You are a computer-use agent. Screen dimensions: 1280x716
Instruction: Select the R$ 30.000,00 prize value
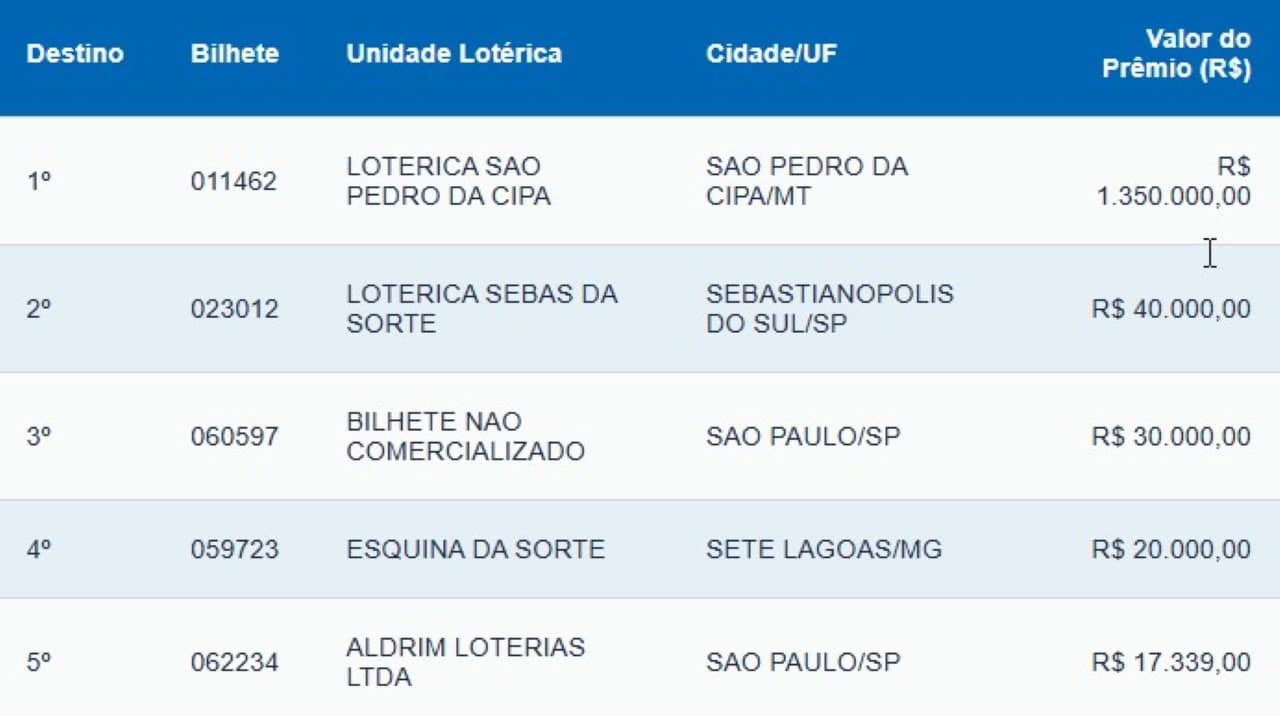pyautogui.click(x=1171, y=437)
